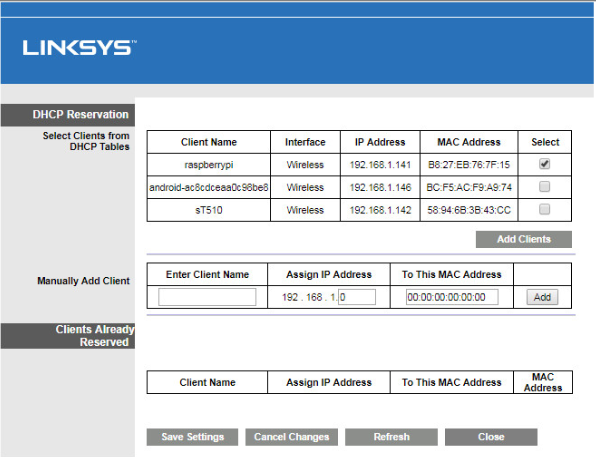Uncheck the raspberrypi select checkbox

coord(544,164)
